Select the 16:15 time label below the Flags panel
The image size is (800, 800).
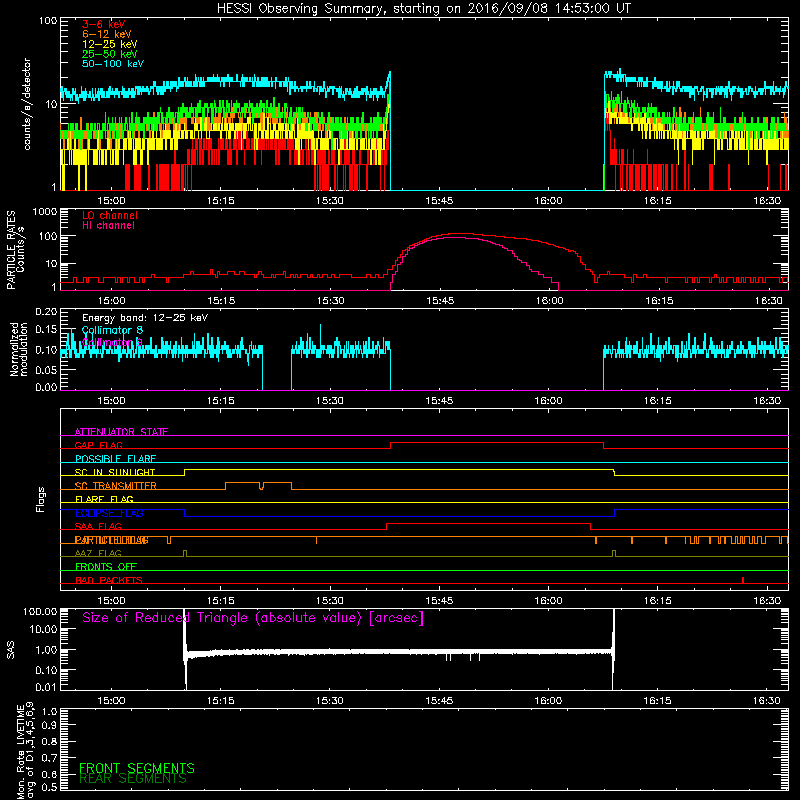coord(658,601)
